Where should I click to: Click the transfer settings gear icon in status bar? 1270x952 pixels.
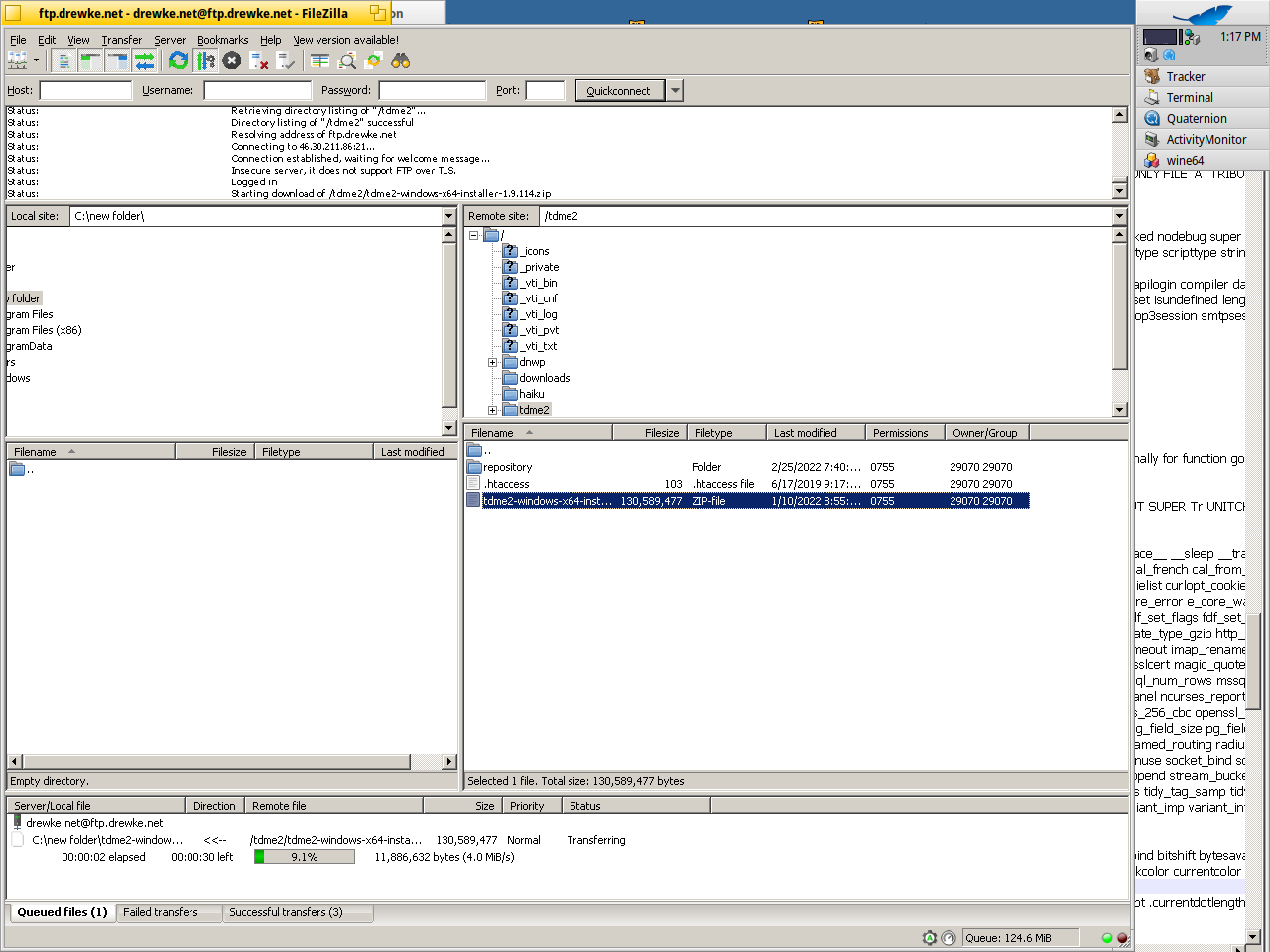[x=930, y=938]
